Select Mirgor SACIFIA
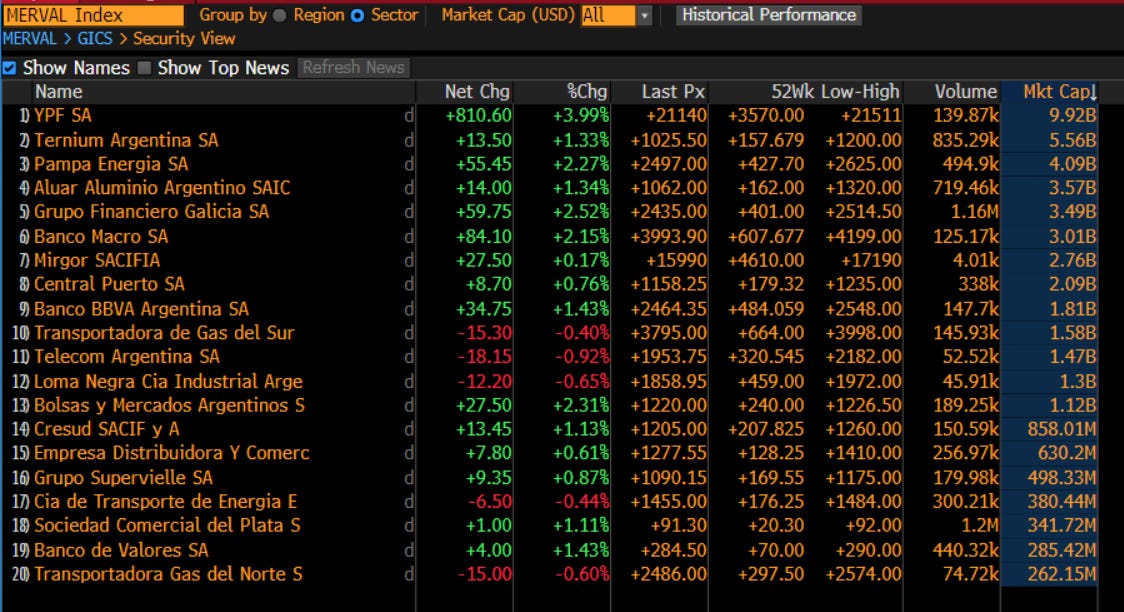The width and height of the screenshot is (1124, 612). (97, 260)
